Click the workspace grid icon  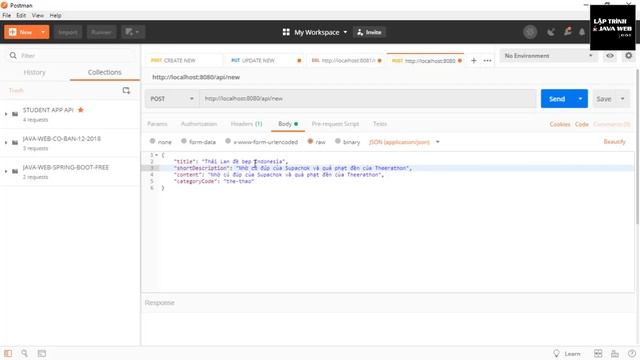[286, 32]
